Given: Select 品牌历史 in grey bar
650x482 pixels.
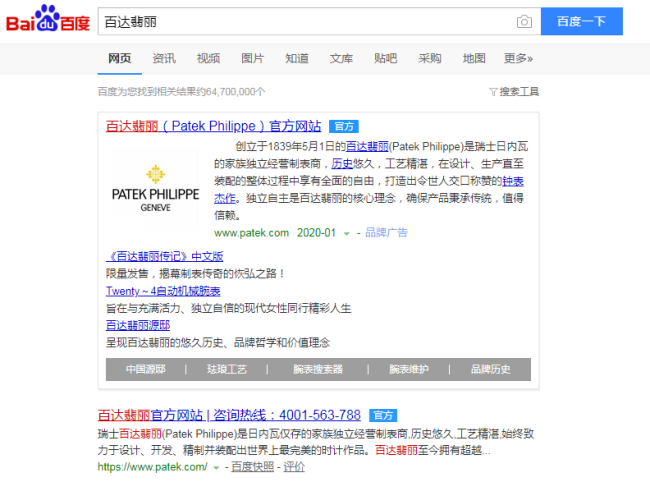Looking at the screenshot, I should coord(490,369).
